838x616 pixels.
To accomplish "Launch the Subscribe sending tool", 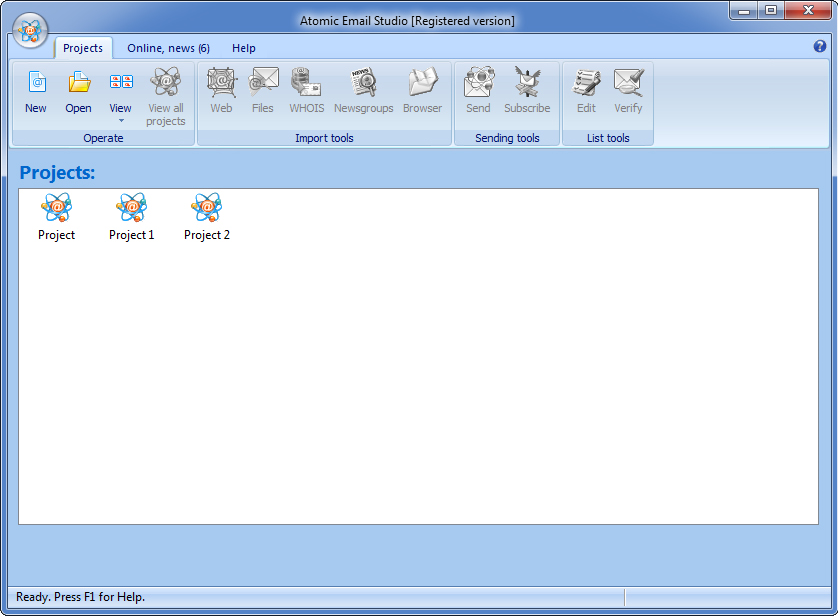I will tap(527, 90).
